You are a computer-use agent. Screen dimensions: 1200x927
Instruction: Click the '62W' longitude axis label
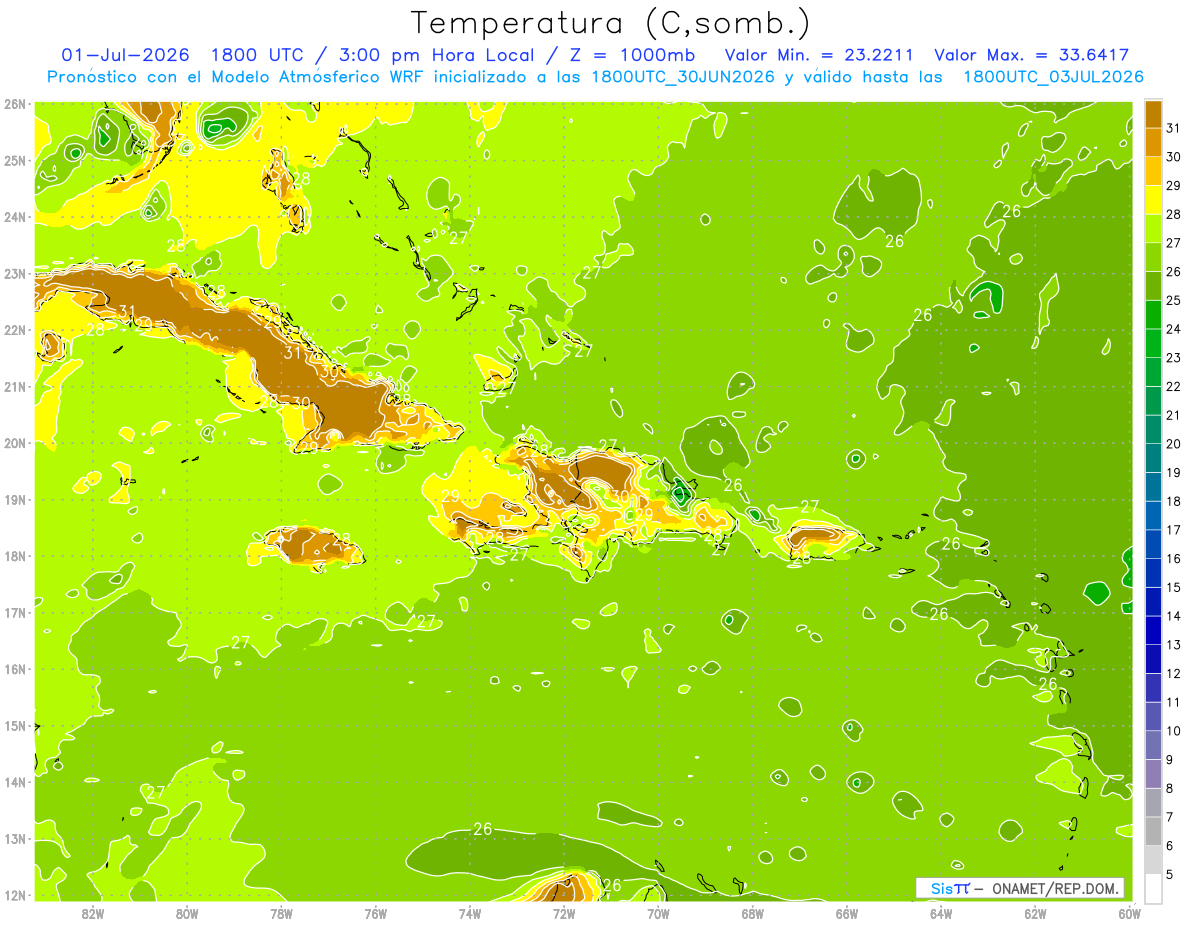pyautogui.click(x=1035, y=913)
